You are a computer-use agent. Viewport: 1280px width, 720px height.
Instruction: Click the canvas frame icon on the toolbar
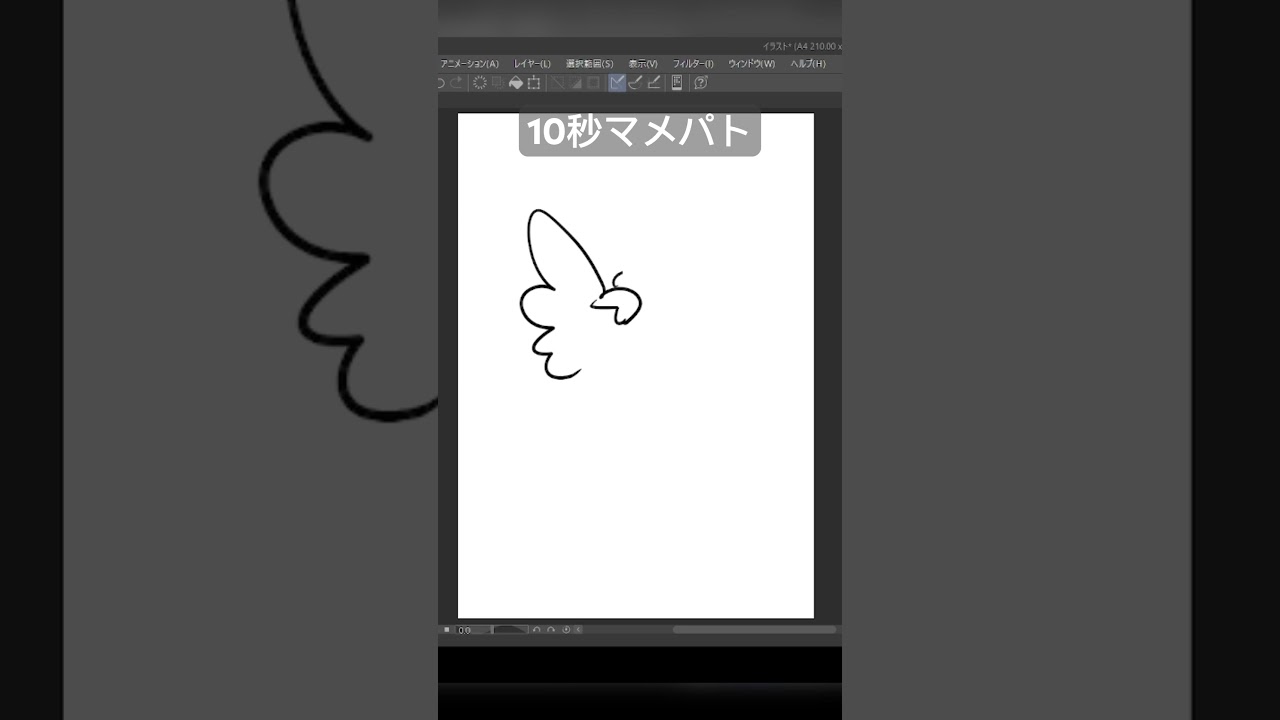click(x=535, y=83)
